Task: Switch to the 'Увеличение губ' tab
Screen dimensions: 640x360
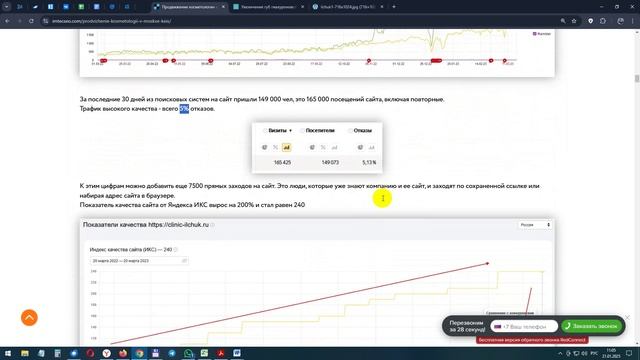Action: (x=268, y=7)
